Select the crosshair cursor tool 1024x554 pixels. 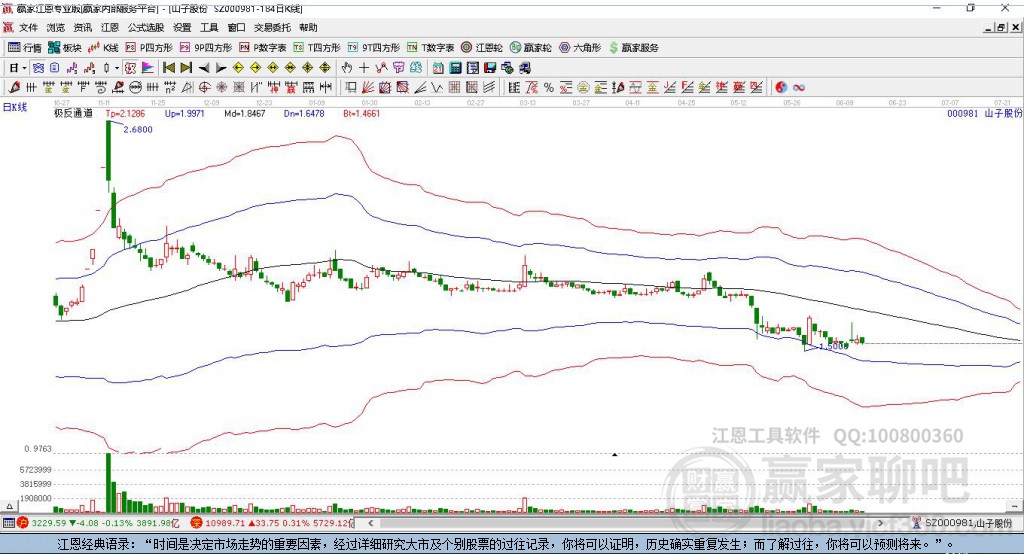tap(364, 68)
